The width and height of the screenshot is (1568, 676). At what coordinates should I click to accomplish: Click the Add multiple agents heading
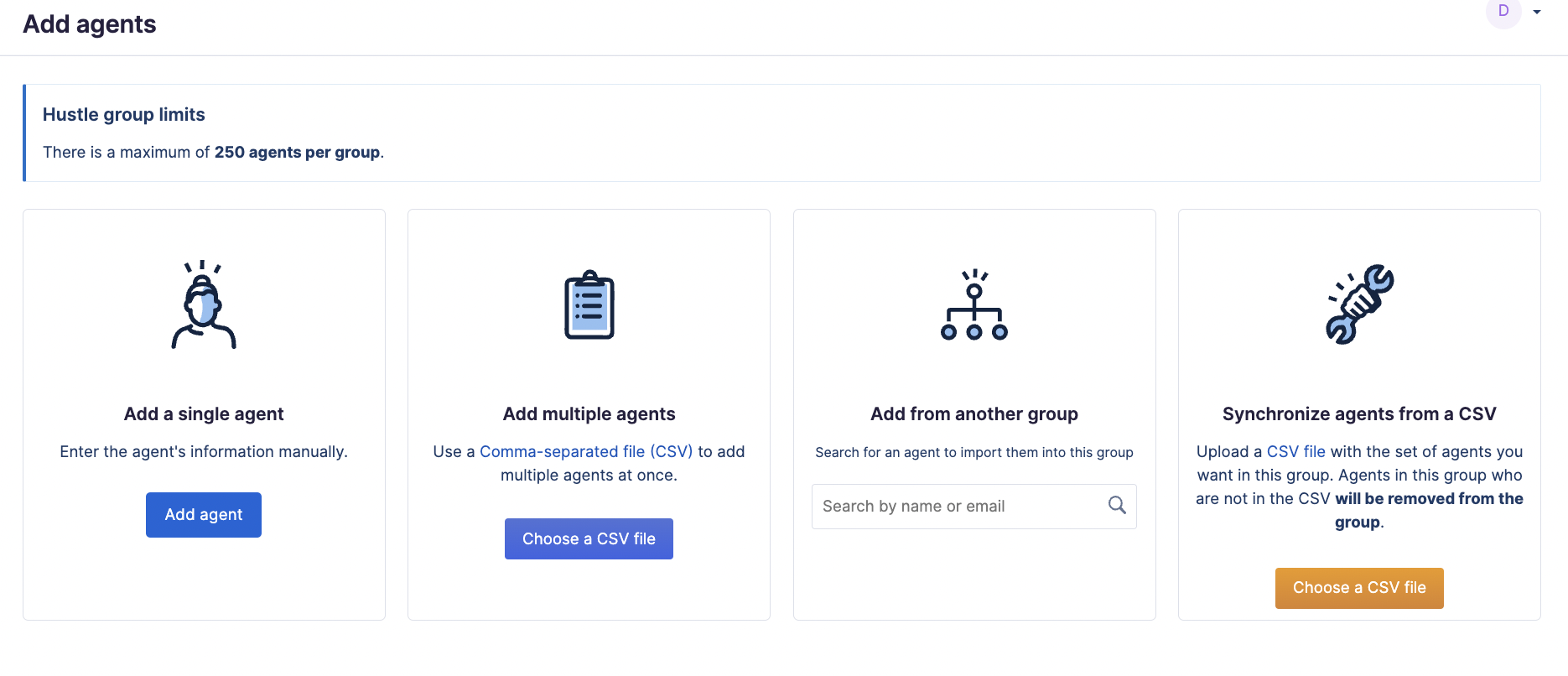[589, 413]
